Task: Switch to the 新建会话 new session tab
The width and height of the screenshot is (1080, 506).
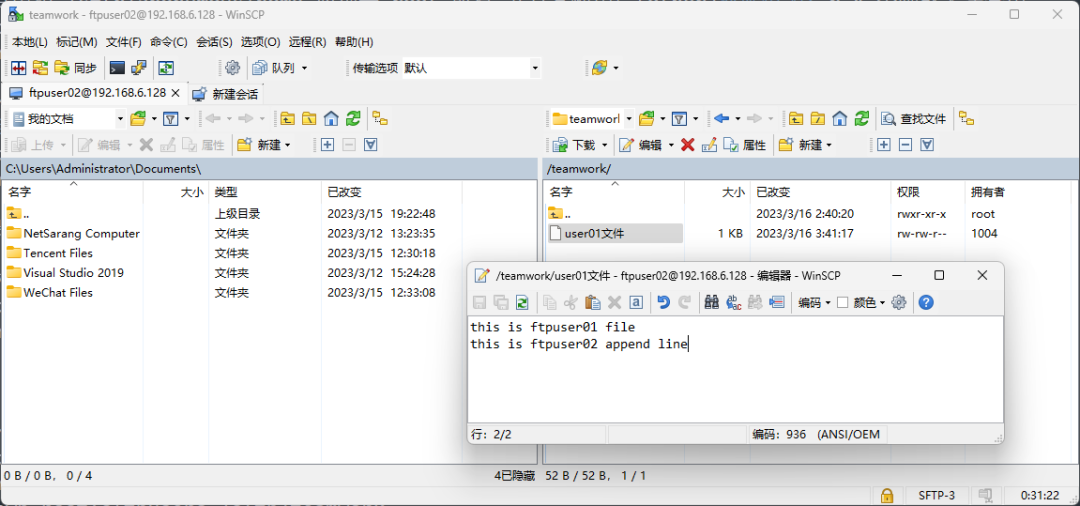Action: 225,93
